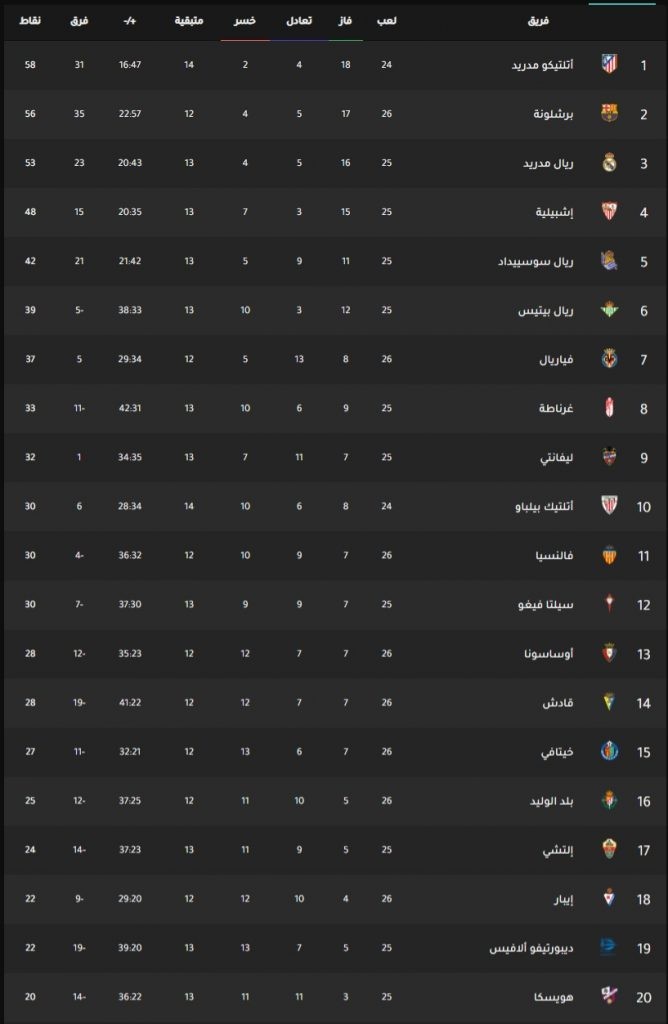Sort table by خسر losses column

[245, 21]
